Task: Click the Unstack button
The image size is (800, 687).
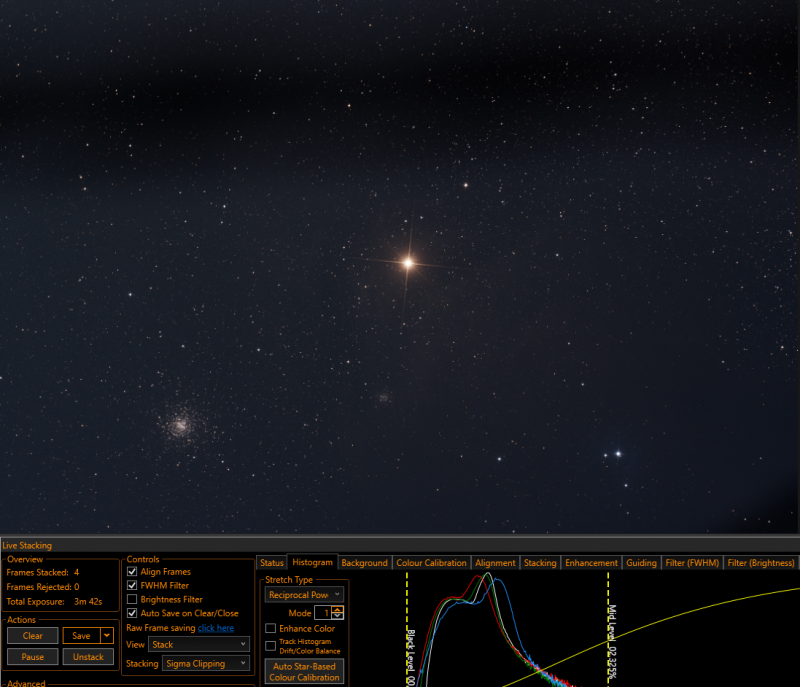Action: pos(88,656)
